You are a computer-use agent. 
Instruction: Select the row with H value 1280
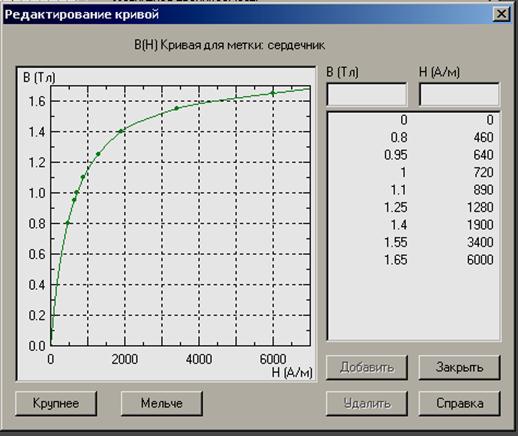tap(413, 207)
